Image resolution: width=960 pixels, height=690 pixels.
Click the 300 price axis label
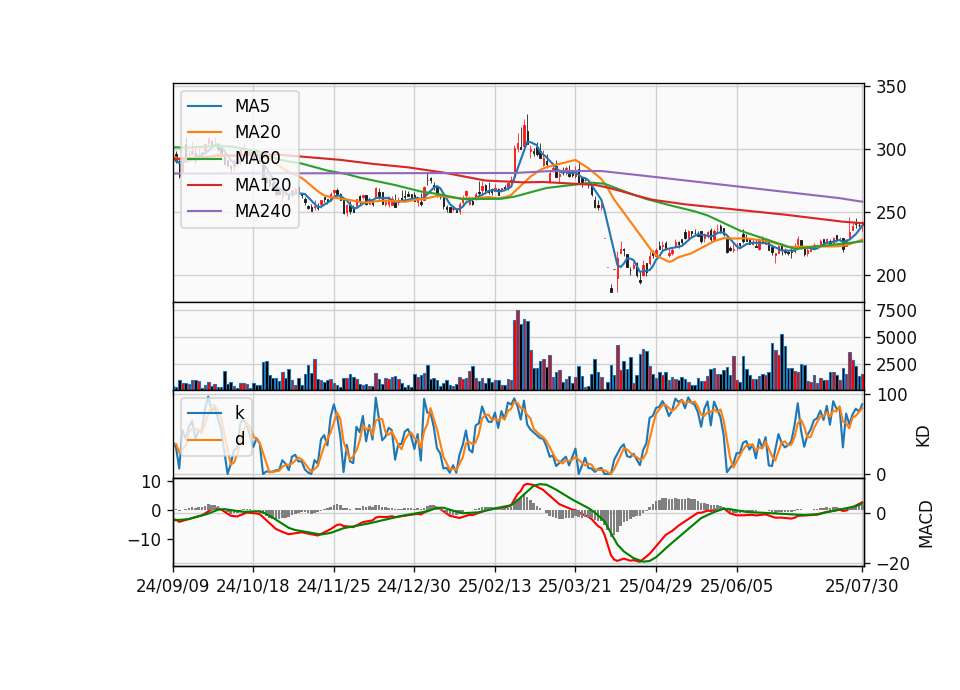tap(891, 150)
